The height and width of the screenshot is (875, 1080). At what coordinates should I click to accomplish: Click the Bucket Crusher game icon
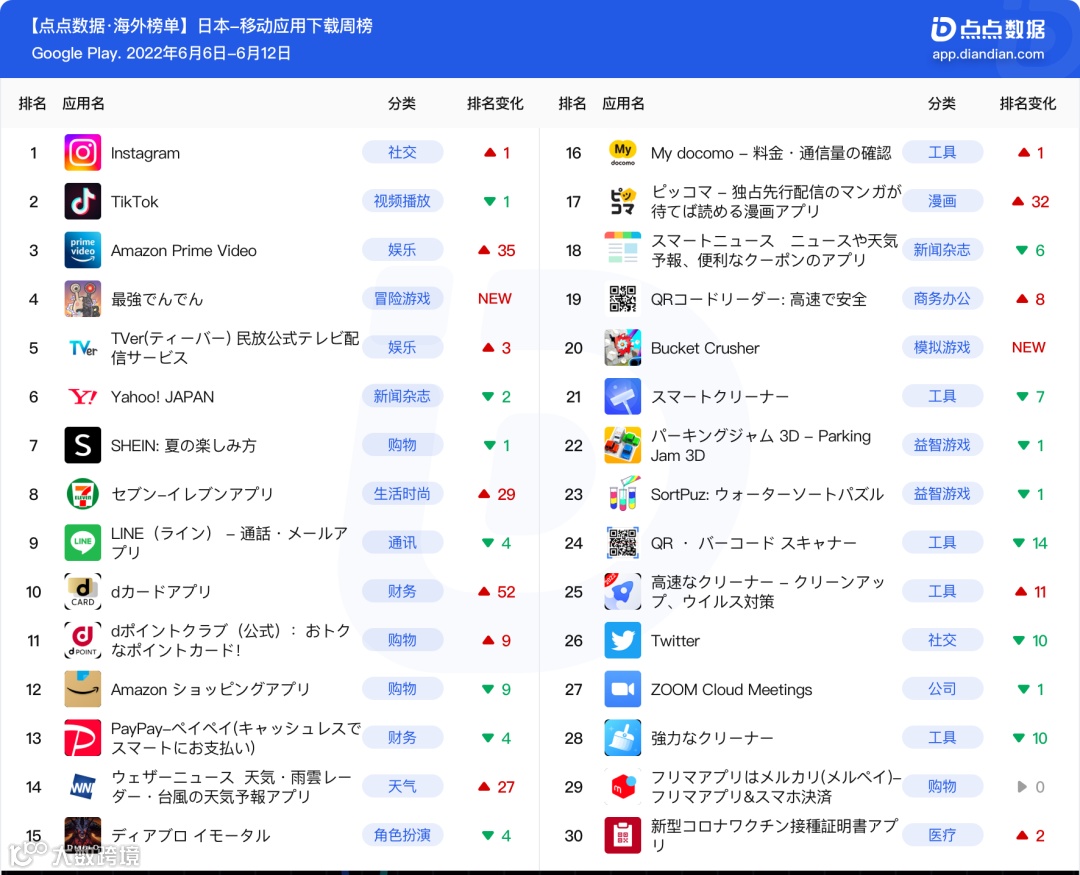[623, 348]
